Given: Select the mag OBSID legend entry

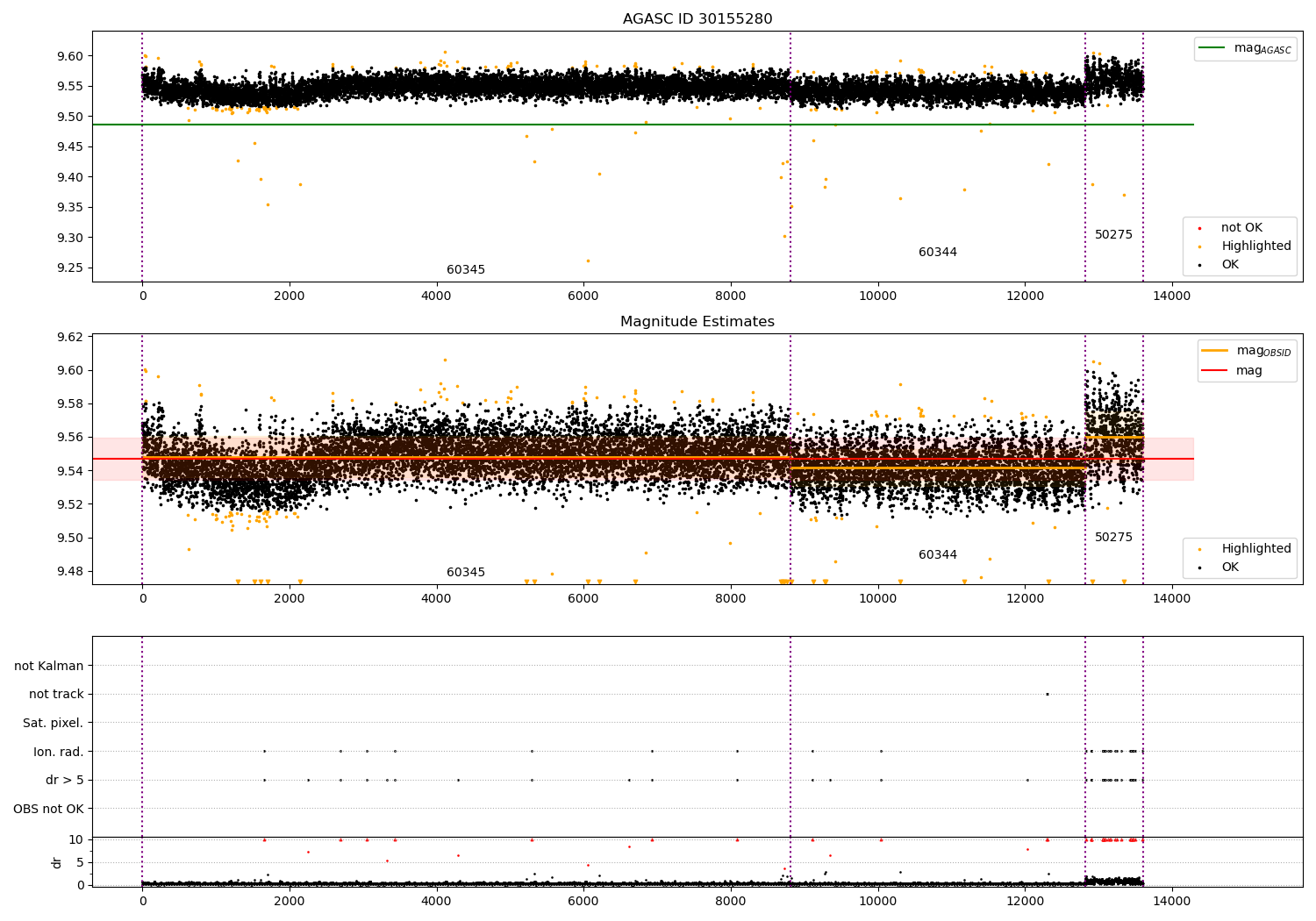Looking at the screenshot, I should click(1248, 351).
